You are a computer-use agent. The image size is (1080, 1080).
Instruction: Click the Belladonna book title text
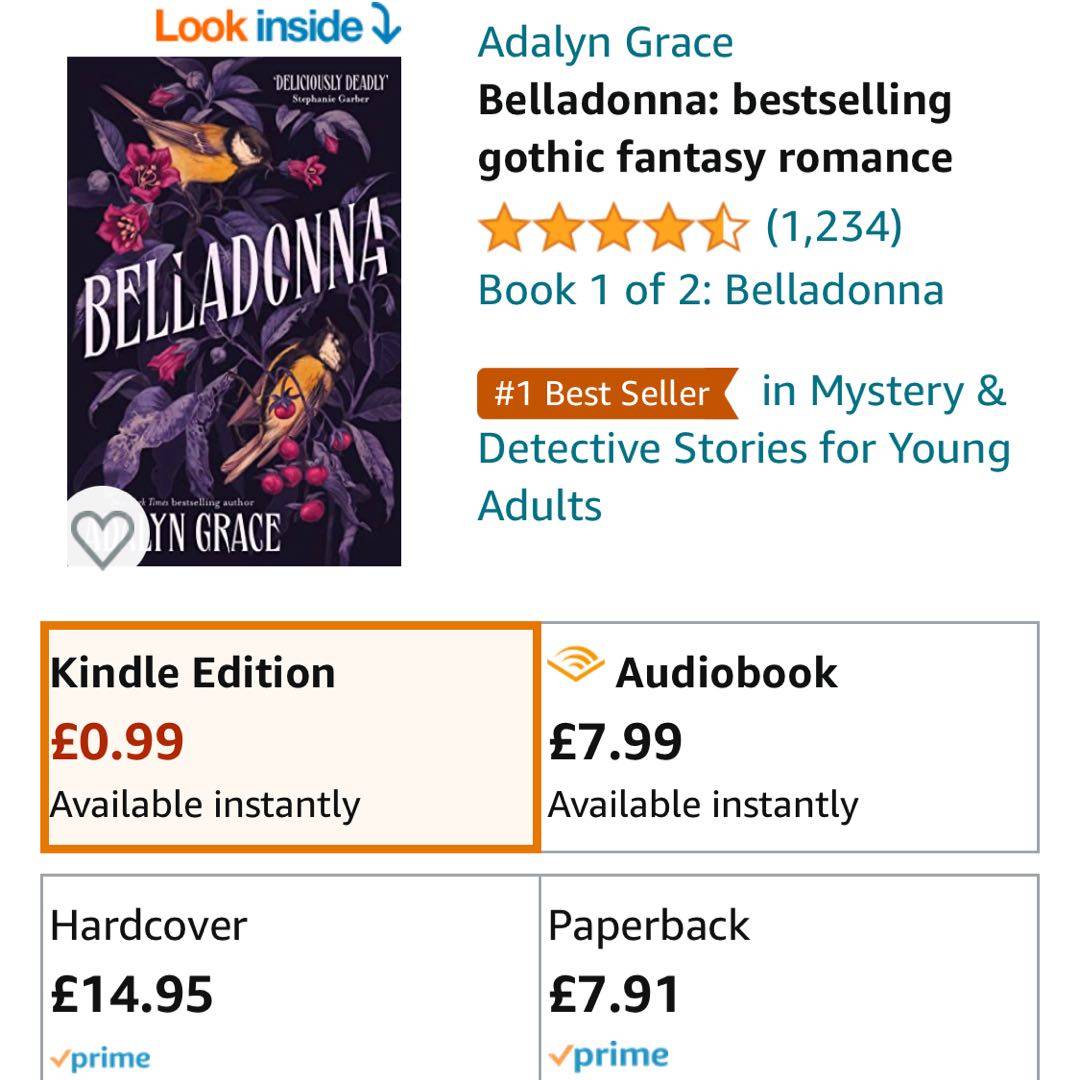pos(714,129)
